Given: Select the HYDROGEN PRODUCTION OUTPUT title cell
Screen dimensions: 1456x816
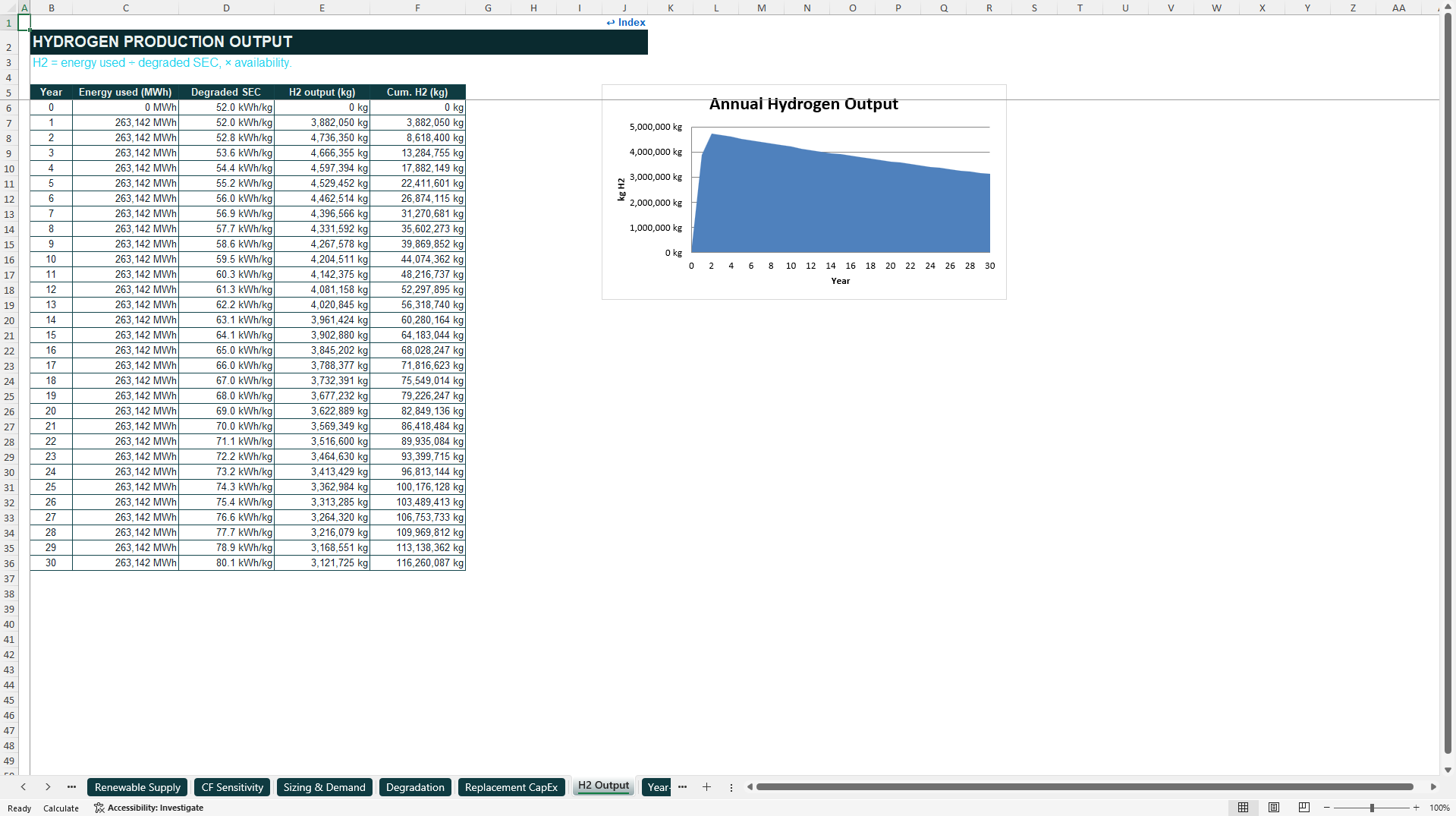Looking at the screenshot, I should coord(339,42).
